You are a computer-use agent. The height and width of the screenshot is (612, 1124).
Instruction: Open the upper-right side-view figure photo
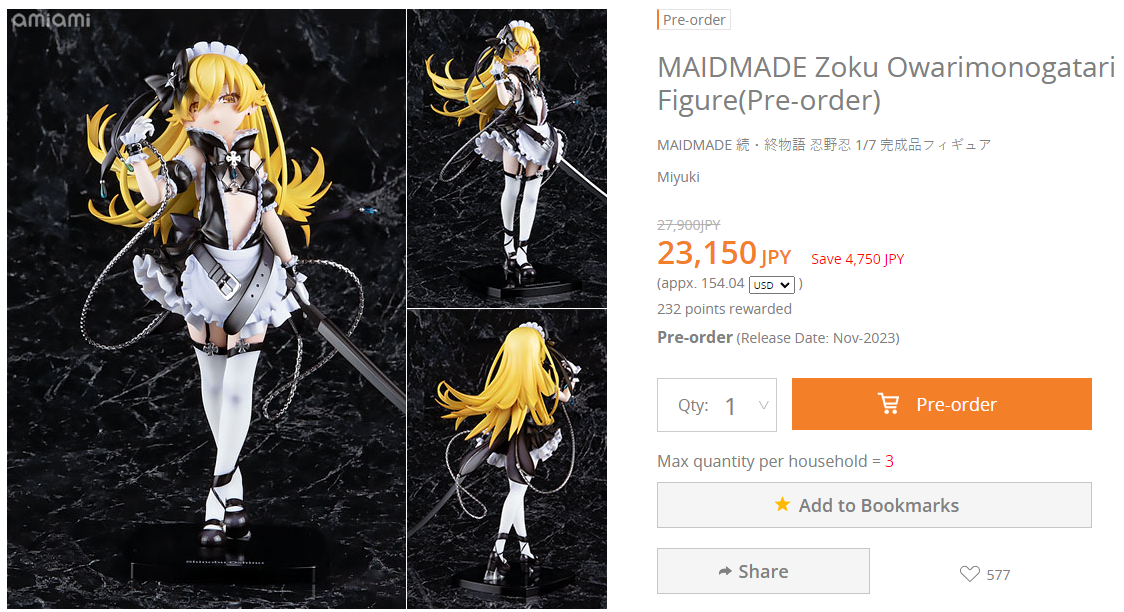pos(507,158)
